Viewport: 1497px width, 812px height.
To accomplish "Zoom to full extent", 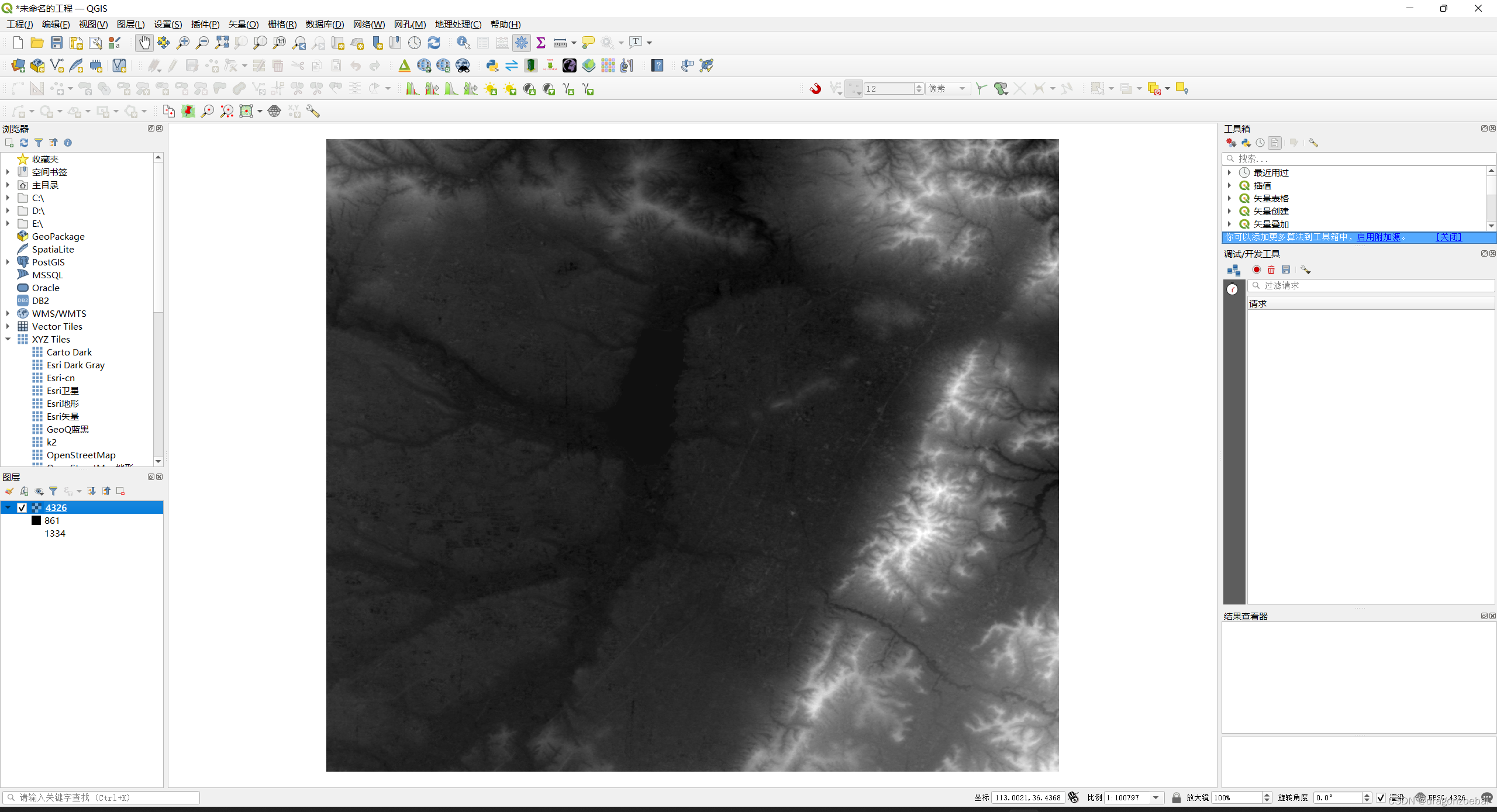I will 222,43.
